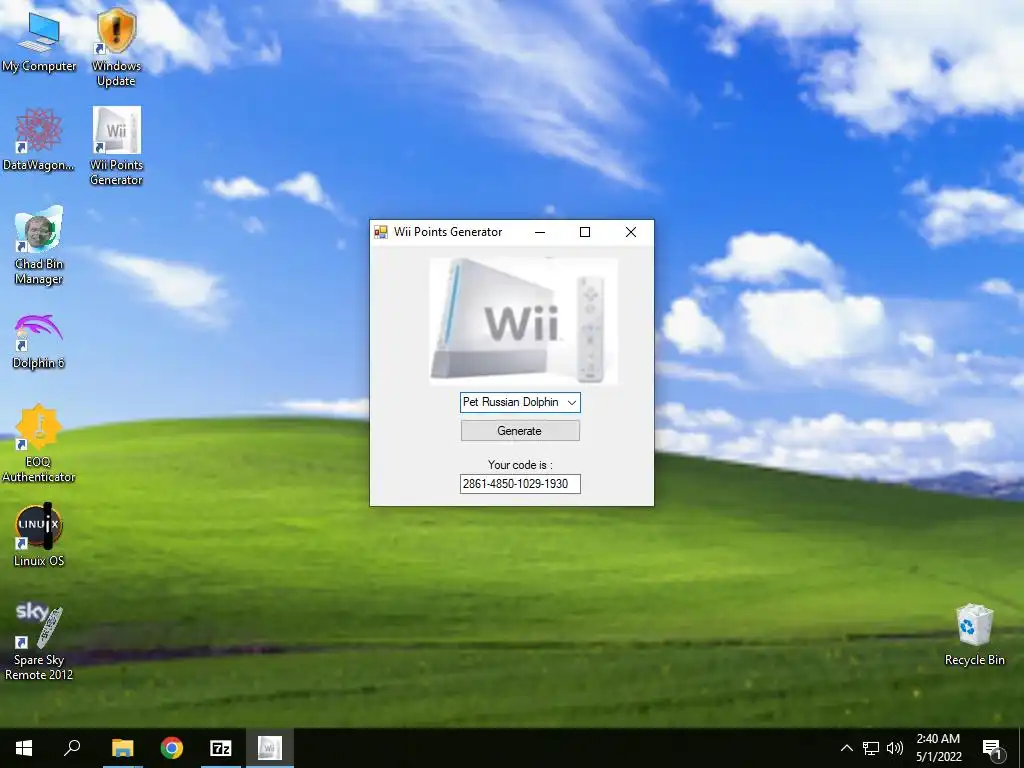1024x768 pixels.
Task: Launch Windows Update shortcut on desktop
Action: coord(116,49)
